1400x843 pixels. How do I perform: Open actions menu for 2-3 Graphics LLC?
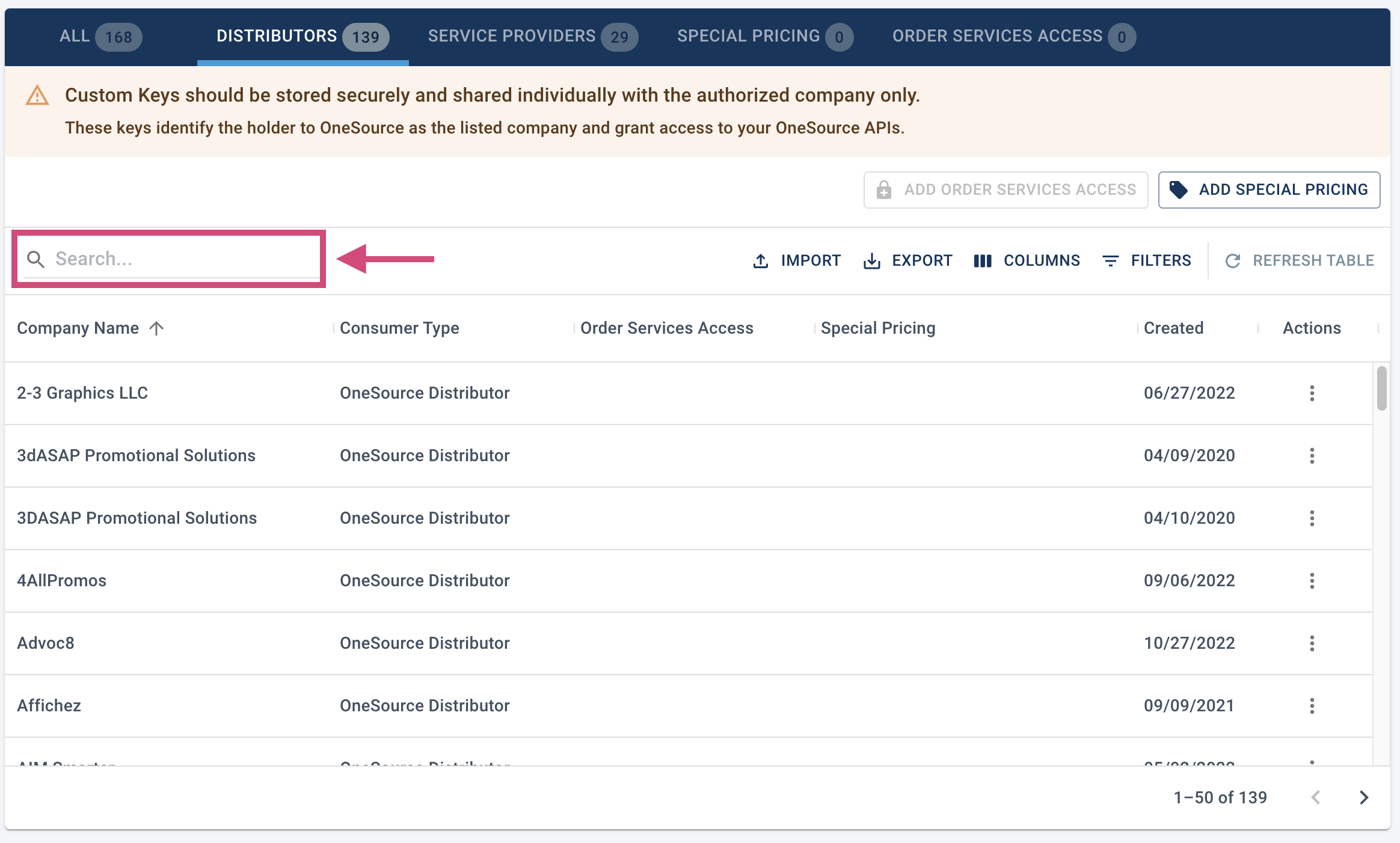click(1312, 393)
